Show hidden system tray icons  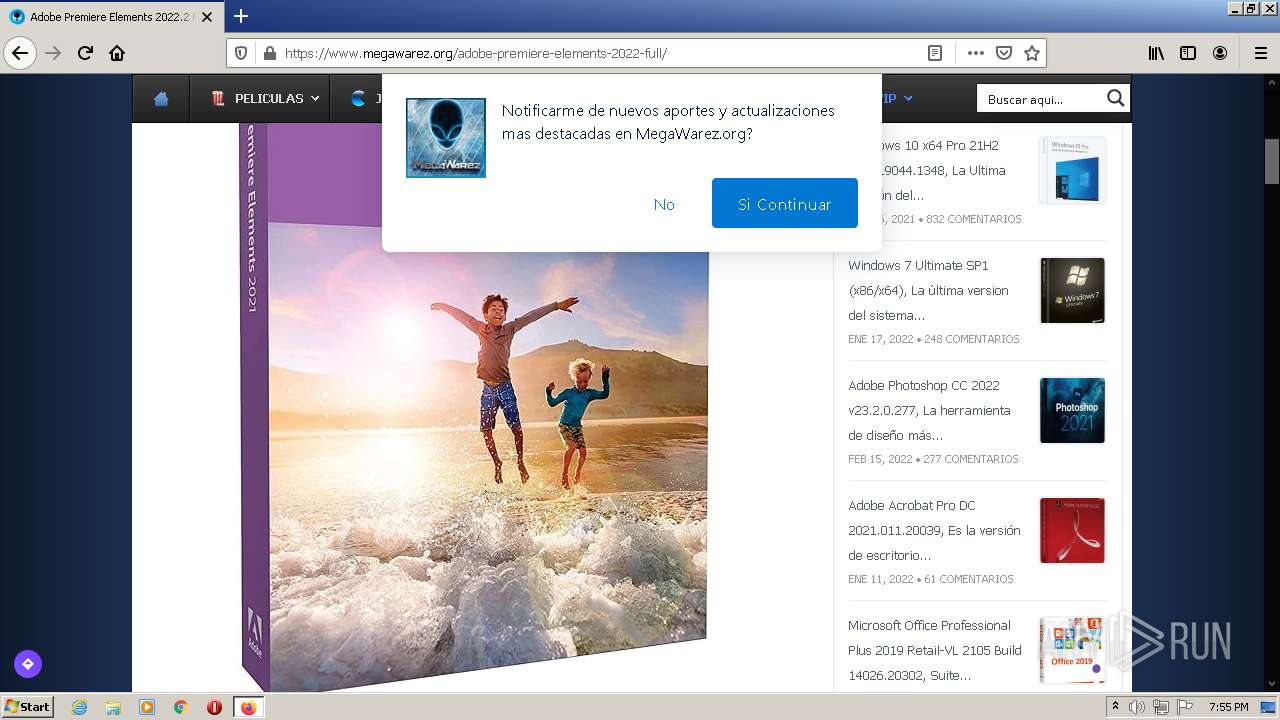[x=1115, y=707]
